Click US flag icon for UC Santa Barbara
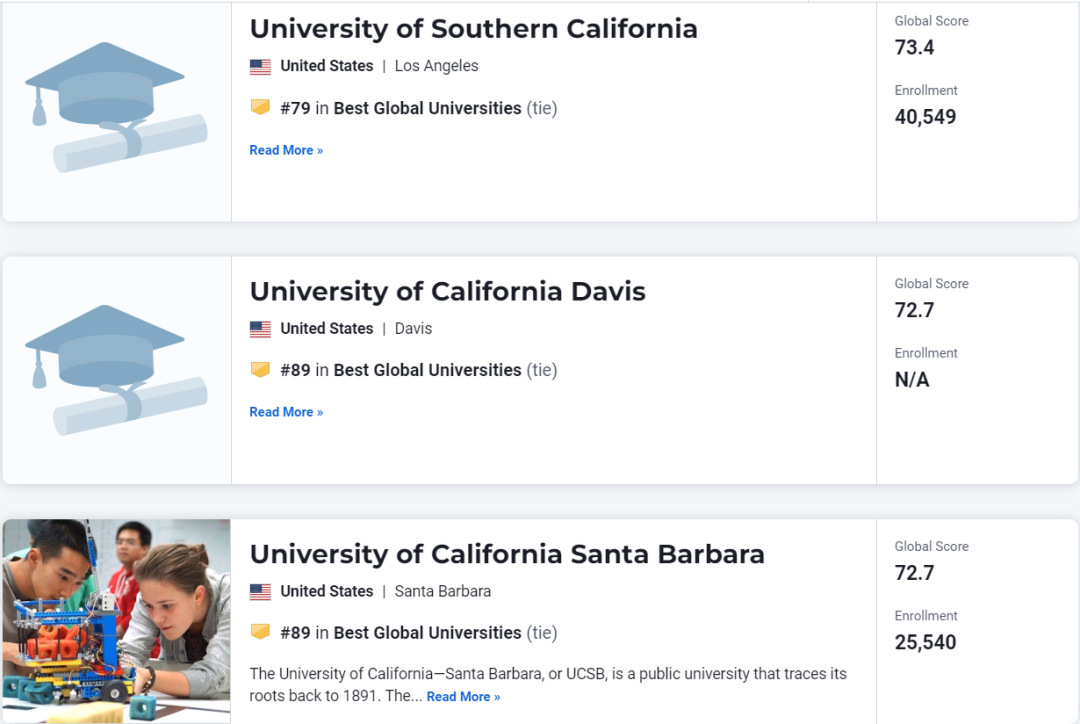This screenshot has width=1080, height=724. pyautogui.click(x=260, y=592)
